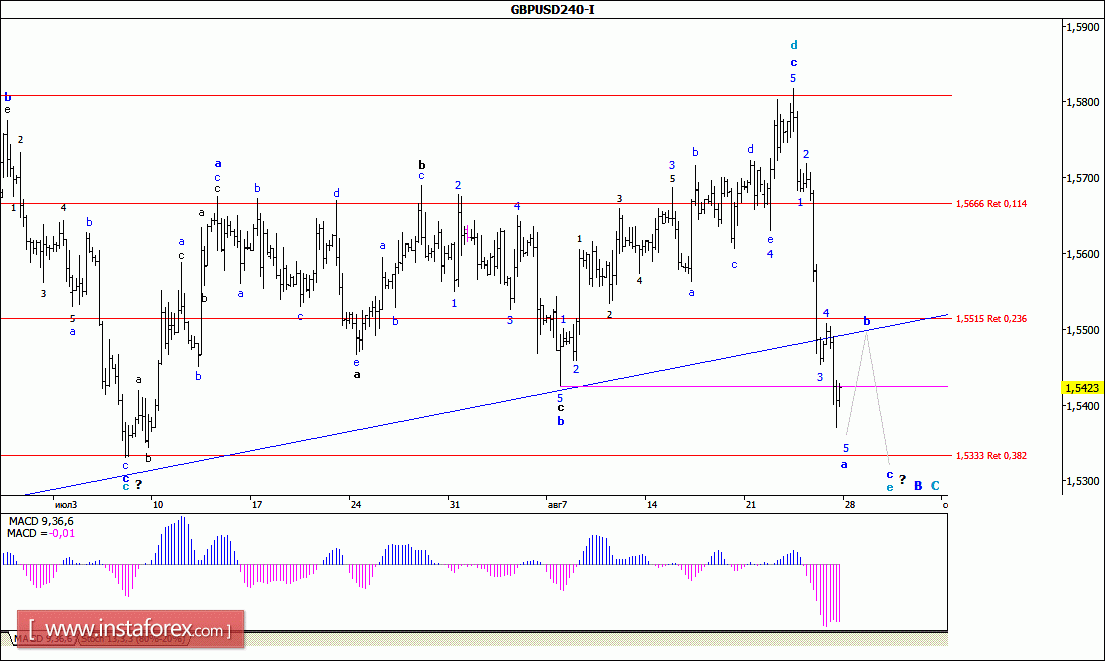The image size is (1105, 661).
Task: Click the 1,5666 Ret 0,114 level label
Action: pyautogui.click(x=991, y=203)
